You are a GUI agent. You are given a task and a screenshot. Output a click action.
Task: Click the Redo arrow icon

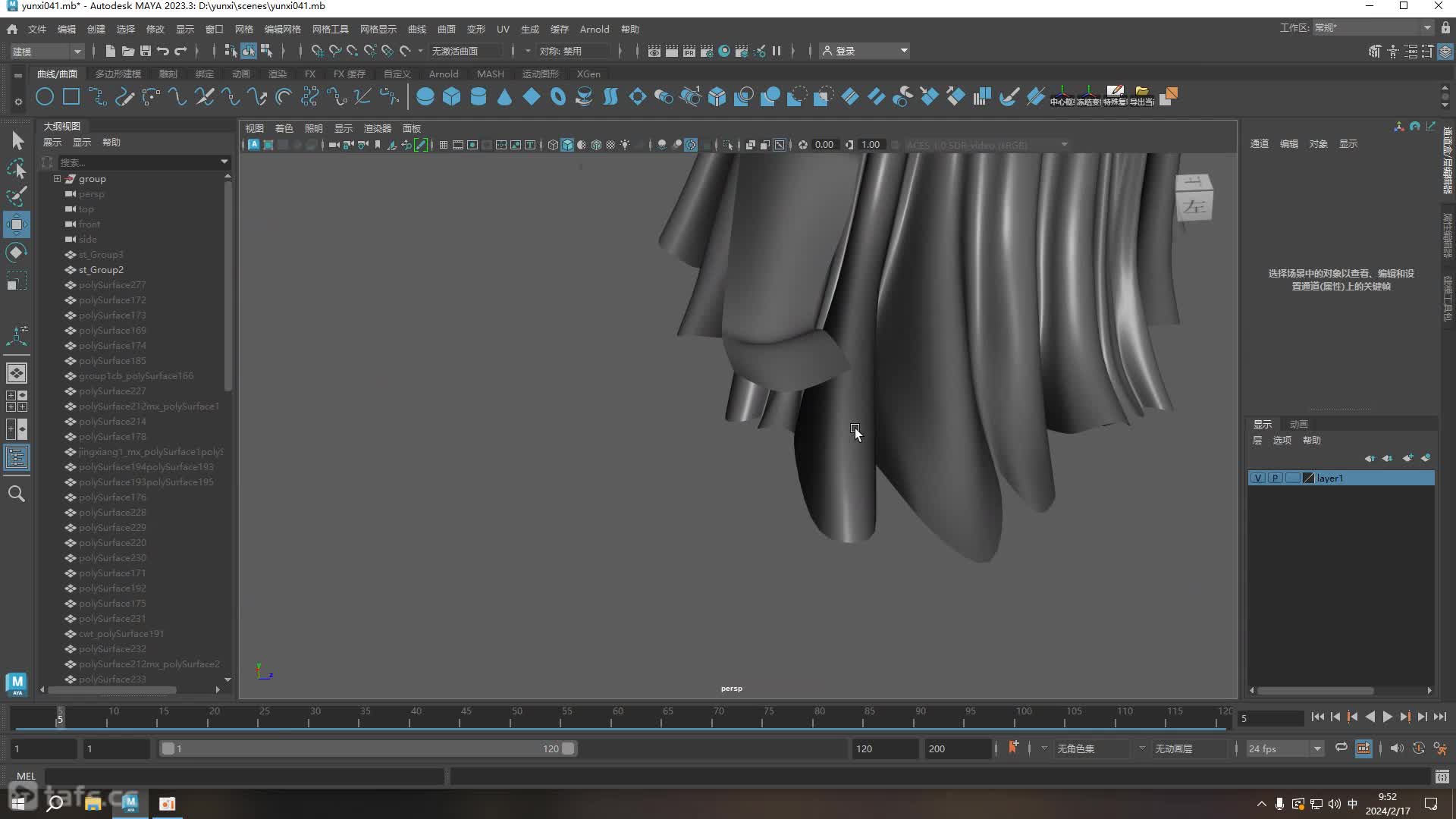180,51
